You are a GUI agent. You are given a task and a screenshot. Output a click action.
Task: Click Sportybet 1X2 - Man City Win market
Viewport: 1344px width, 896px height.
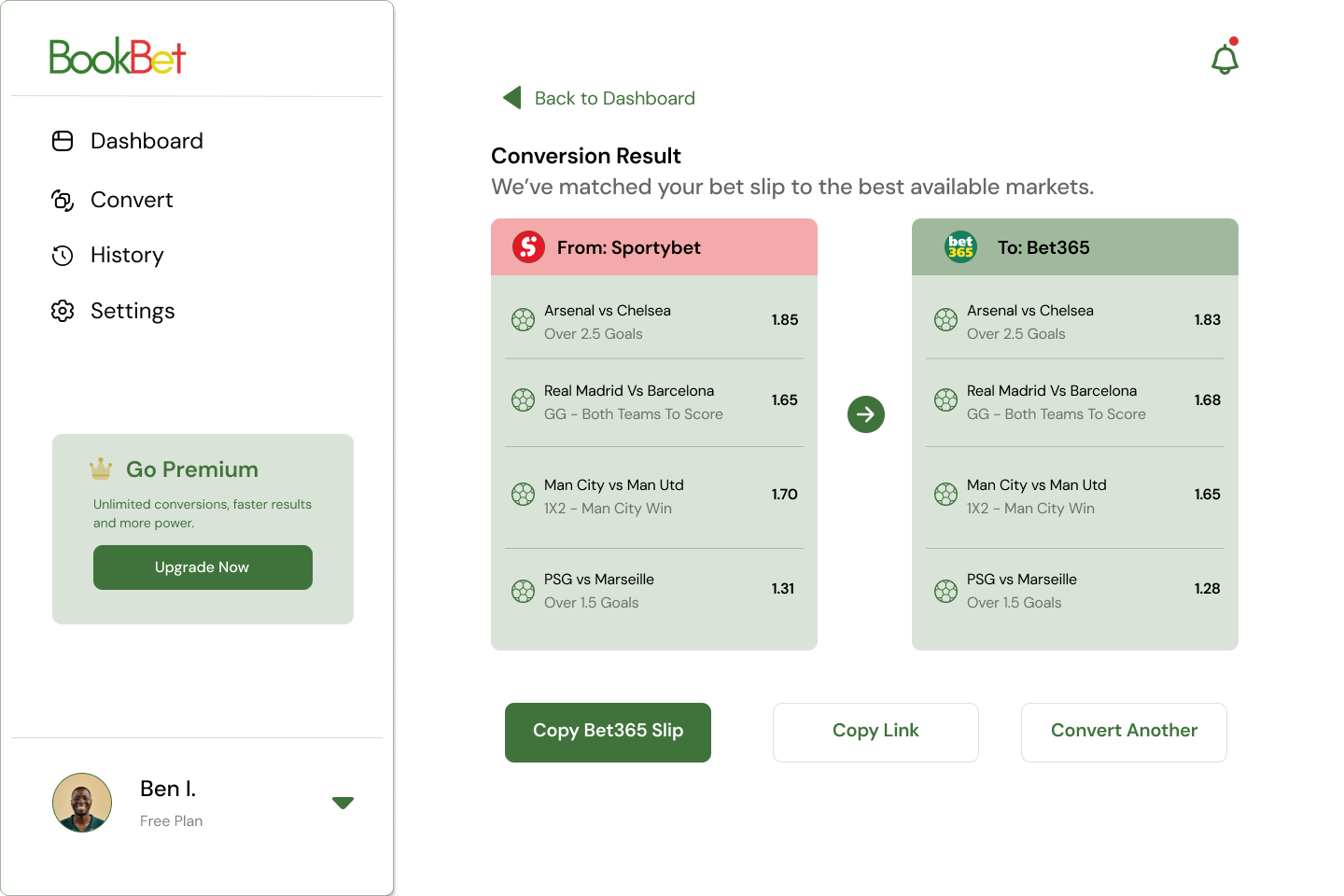pyautogui.click(x=609, y=509)
